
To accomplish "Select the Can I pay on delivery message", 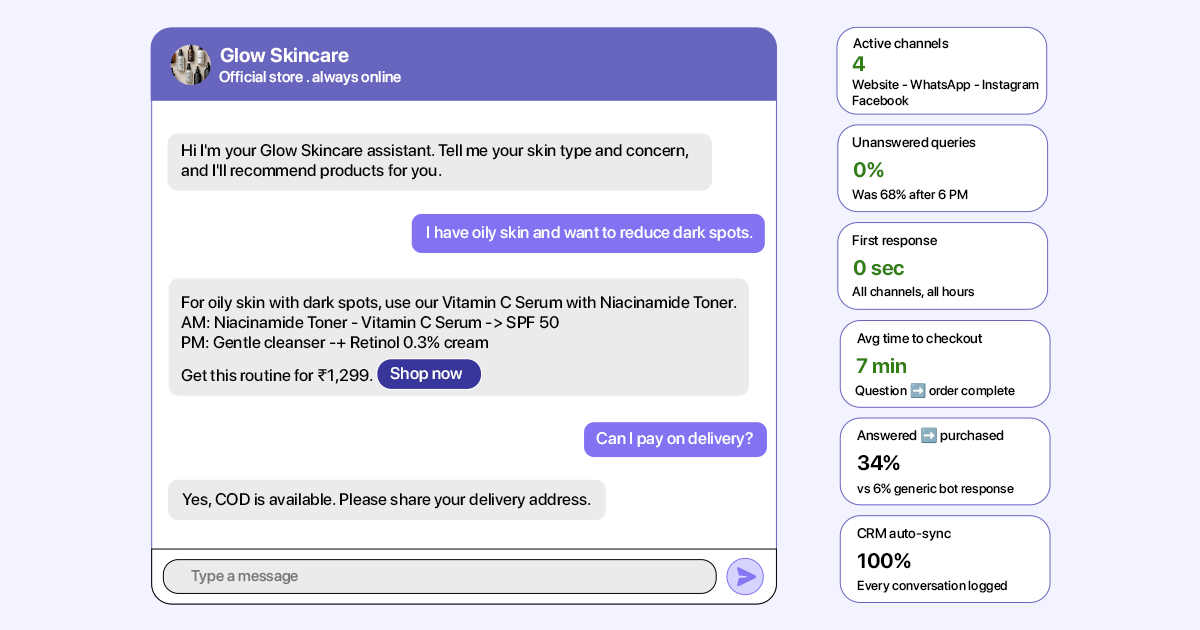I will pos(675,439).
